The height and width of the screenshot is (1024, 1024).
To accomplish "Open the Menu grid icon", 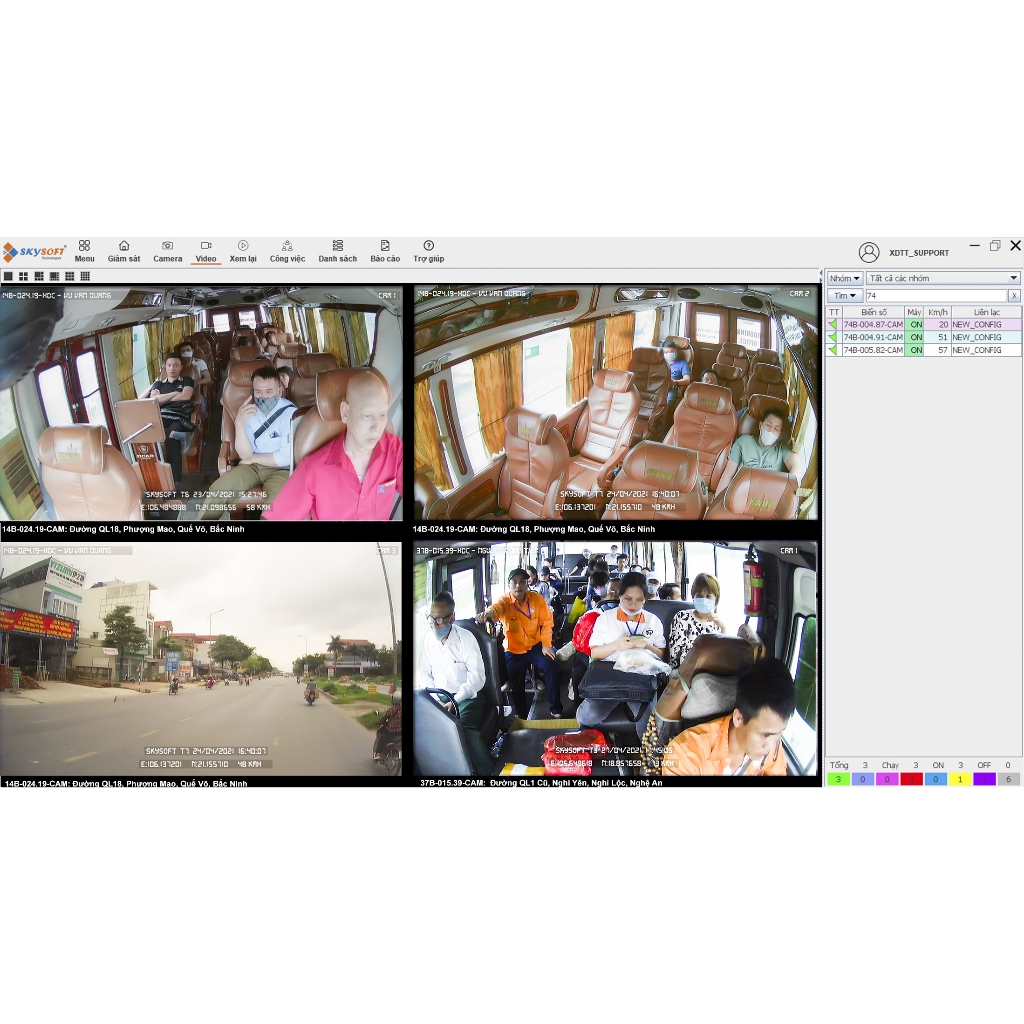I will (x=84, y=250).
